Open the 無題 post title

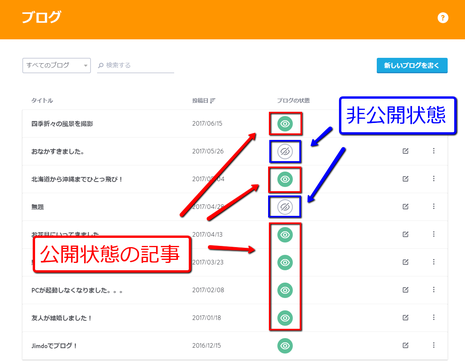(38, 207)
